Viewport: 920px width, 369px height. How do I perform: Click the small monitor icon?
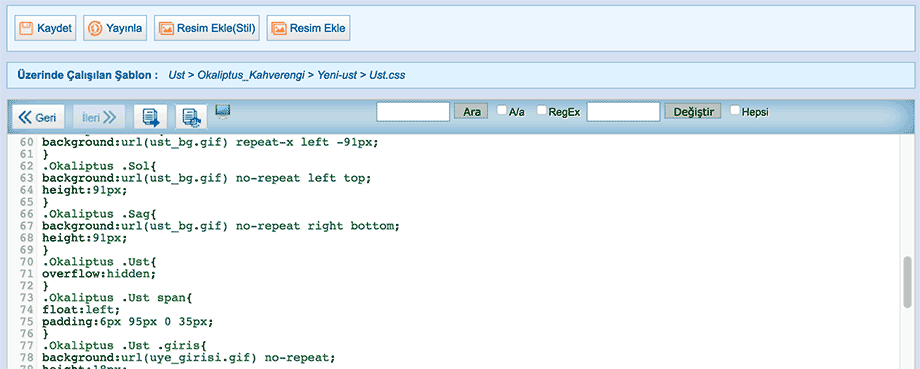coord(223,111)
